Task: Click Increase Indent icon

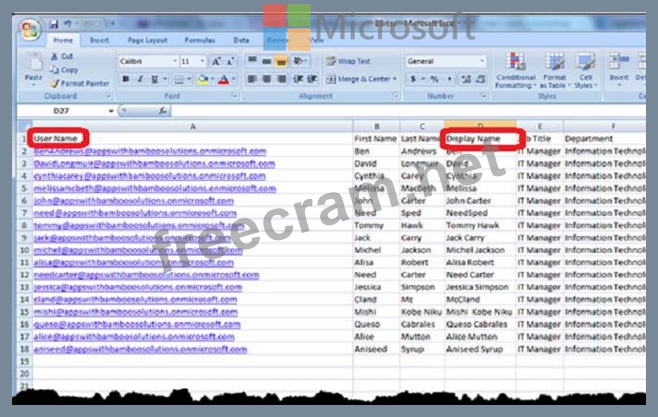Action: point(312,79)
